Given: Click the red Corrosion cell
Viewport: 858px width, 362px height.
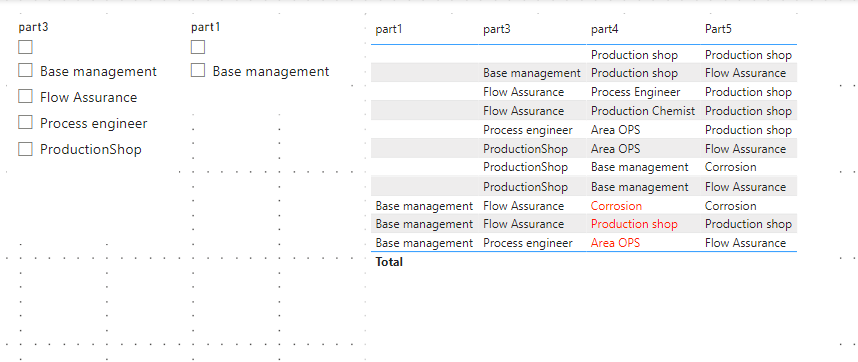Looking at the screenshot, I should [616, 206].
